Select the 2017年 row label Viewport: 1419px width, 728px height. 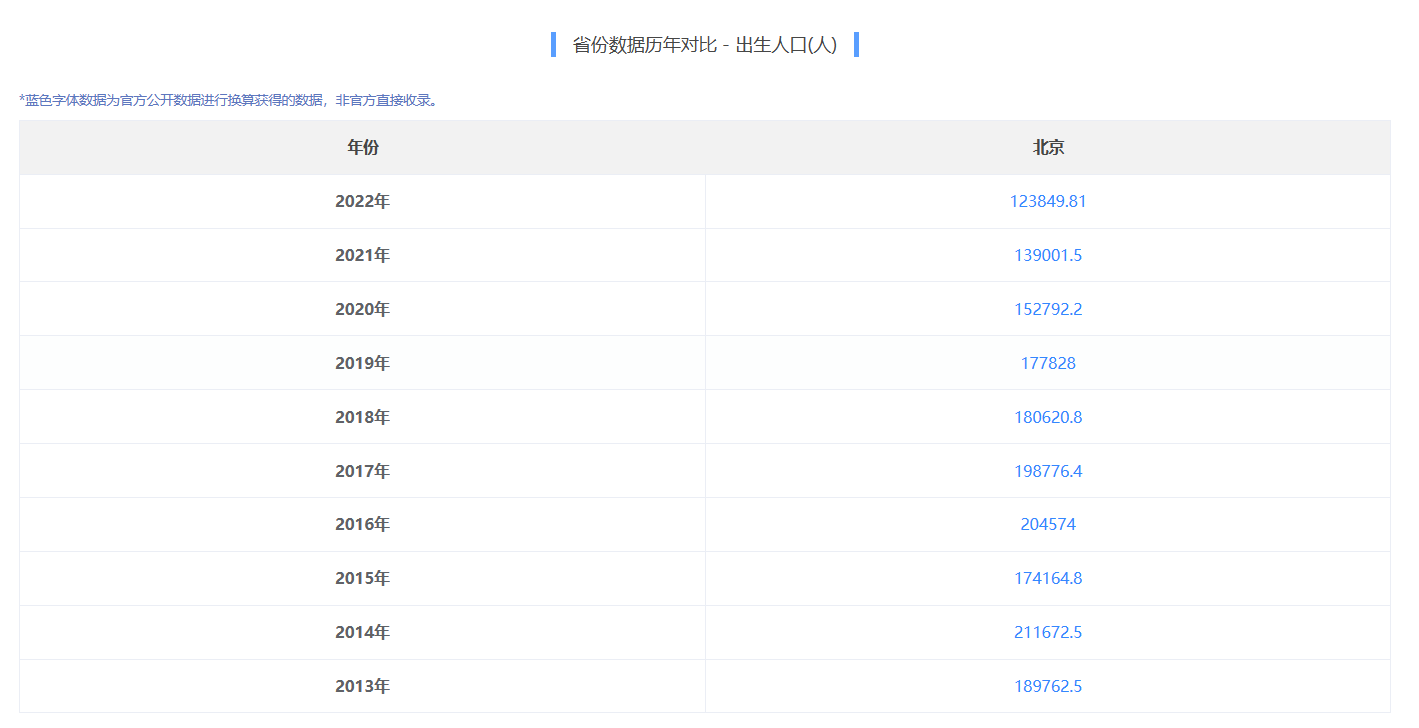(x=363, y=471)
